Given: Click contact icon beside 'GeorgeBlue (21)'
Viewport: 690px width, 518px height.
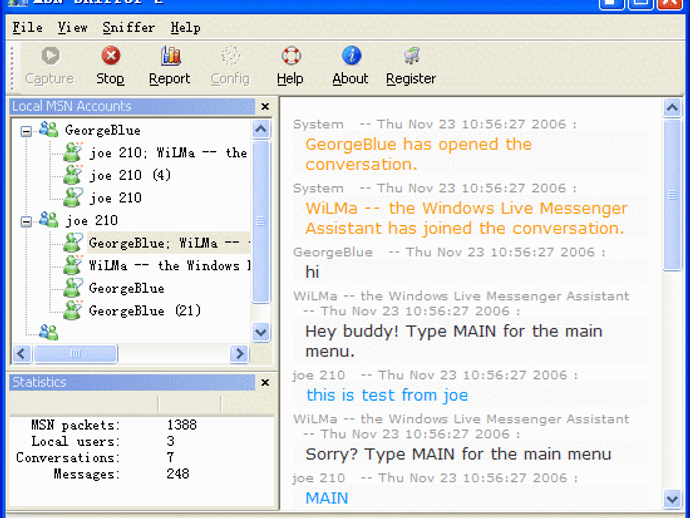Looking at the screenshot, I should click(73, 310).
